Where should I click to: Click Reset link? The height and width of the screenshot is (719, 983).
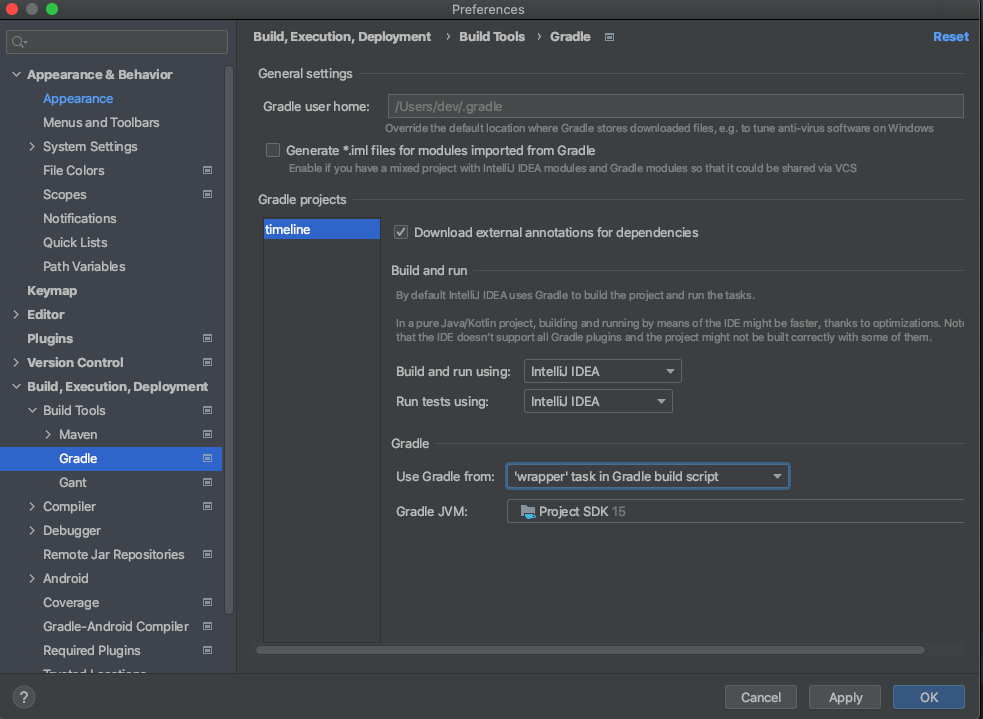(950, 37)
